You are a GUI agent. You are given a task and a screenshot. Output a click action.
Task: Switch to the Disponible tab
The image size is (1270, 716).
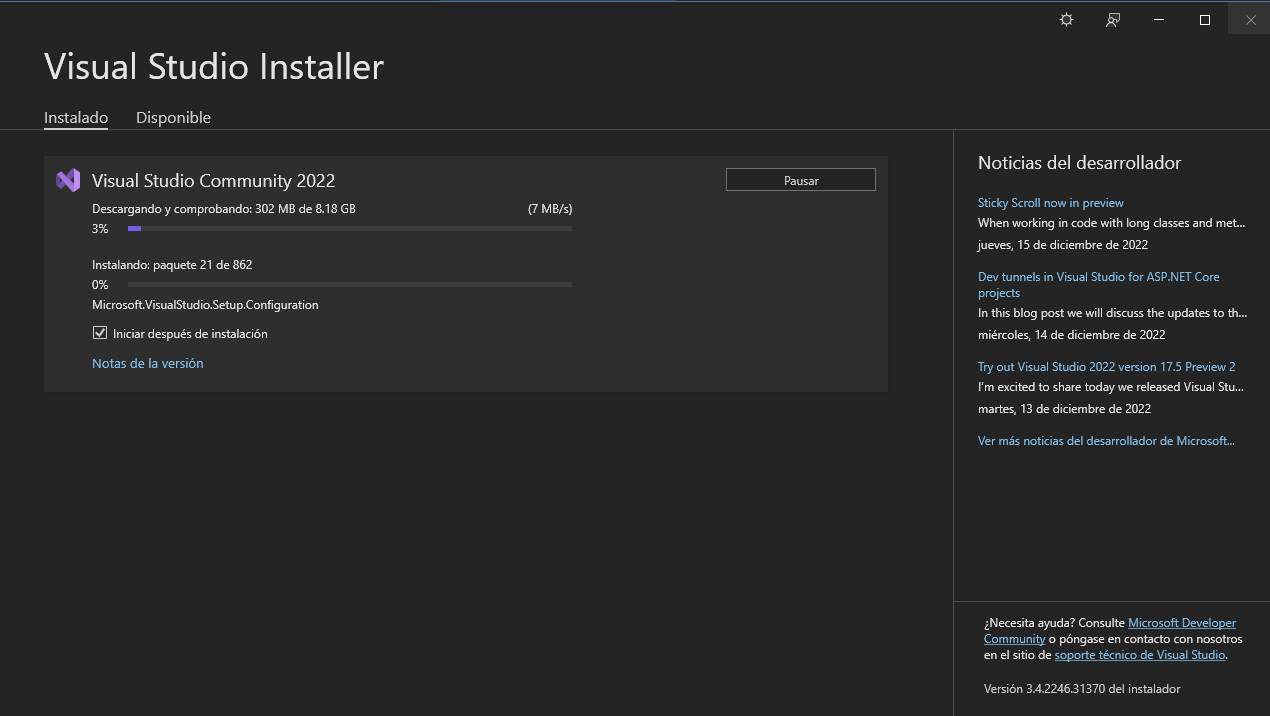(173, 117)
